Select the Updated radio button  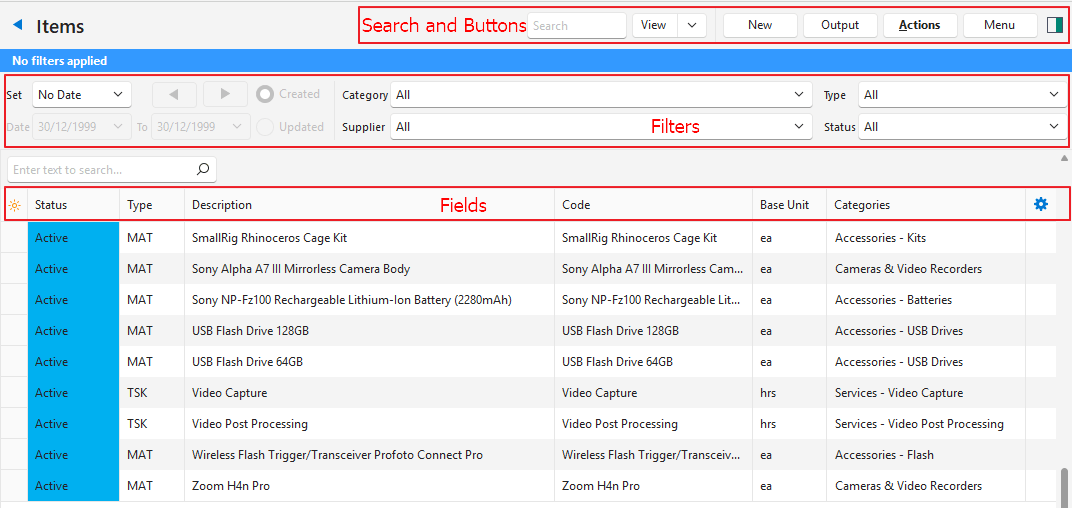pyautogui.click(x=265, y=126)
